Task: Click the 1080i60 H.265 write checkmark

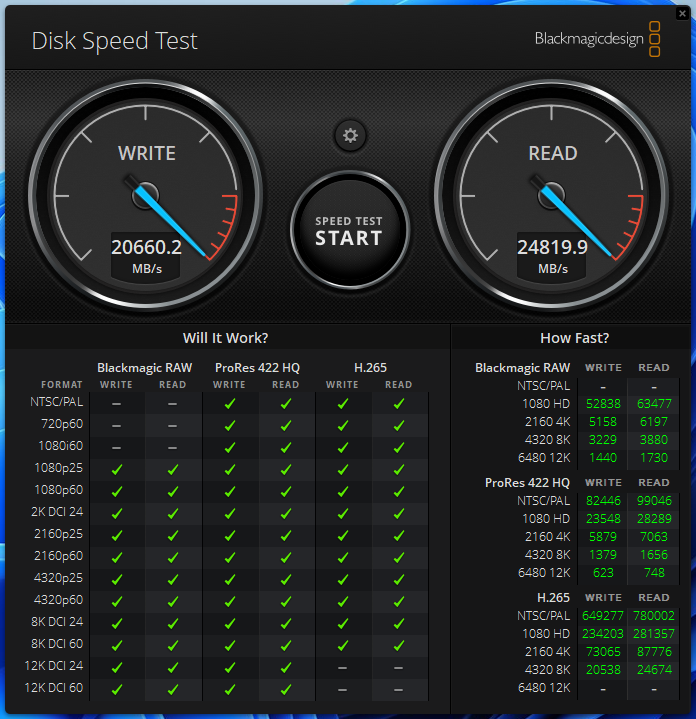Action: [x=343, y=448]
